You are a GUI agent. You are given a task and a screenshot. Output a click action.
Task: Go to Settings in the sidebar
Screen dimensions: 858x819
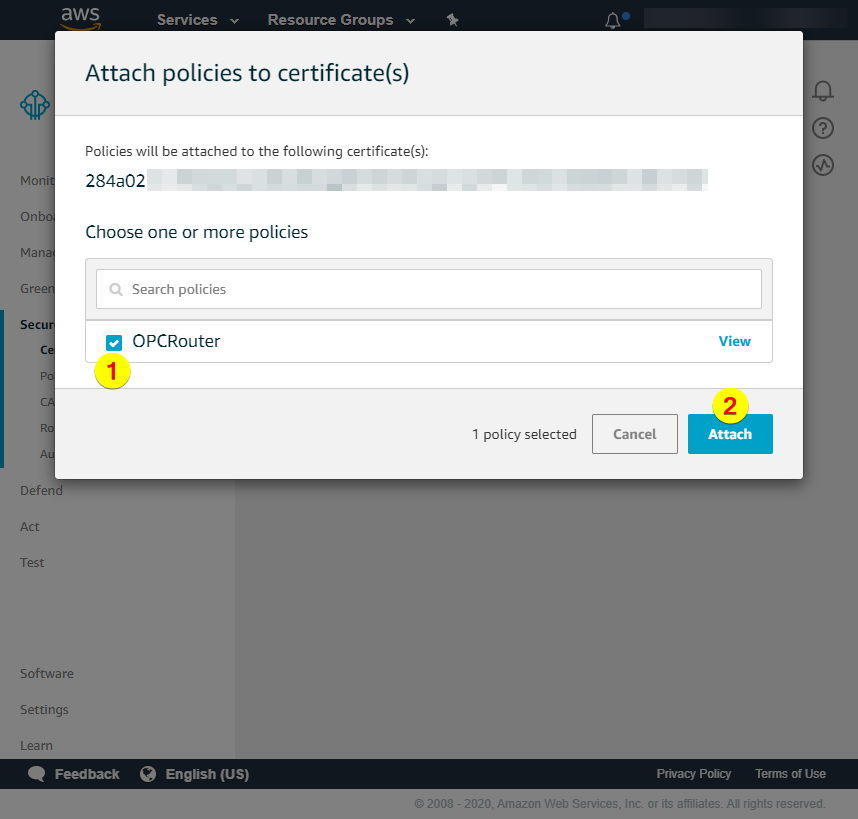coord(44,710)
